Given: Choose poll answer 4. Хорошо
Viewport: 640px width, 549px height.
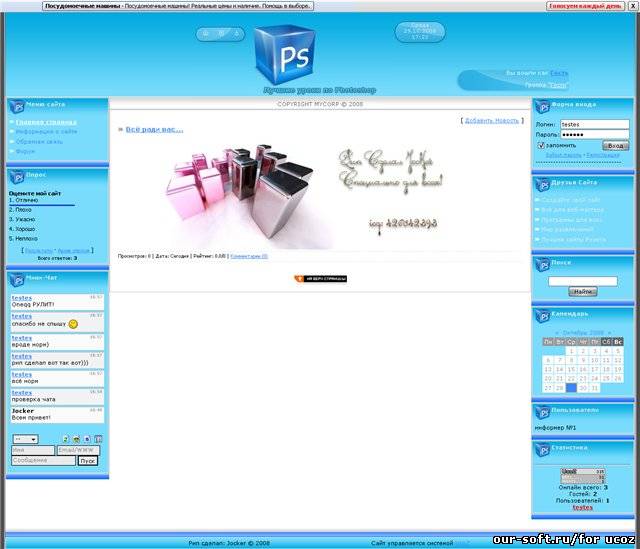Looking at the screenshot, I should coord(22,229).
